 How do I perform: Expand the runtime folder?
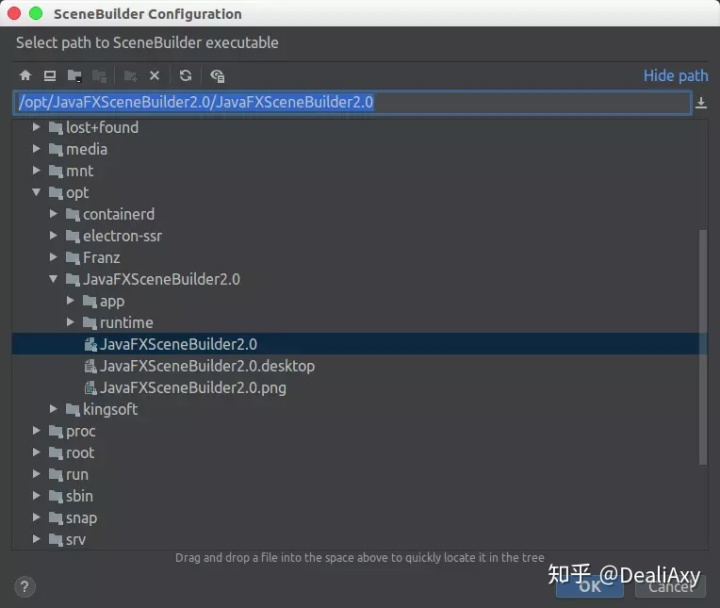tap(70, 322)
